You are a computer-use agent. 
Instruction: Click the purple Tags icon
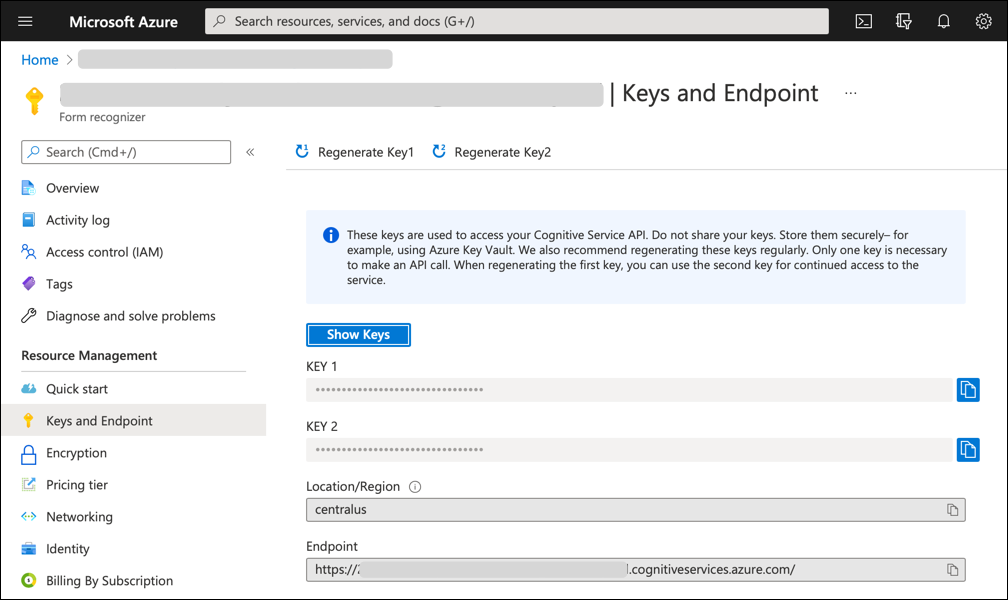coord(28,284)
